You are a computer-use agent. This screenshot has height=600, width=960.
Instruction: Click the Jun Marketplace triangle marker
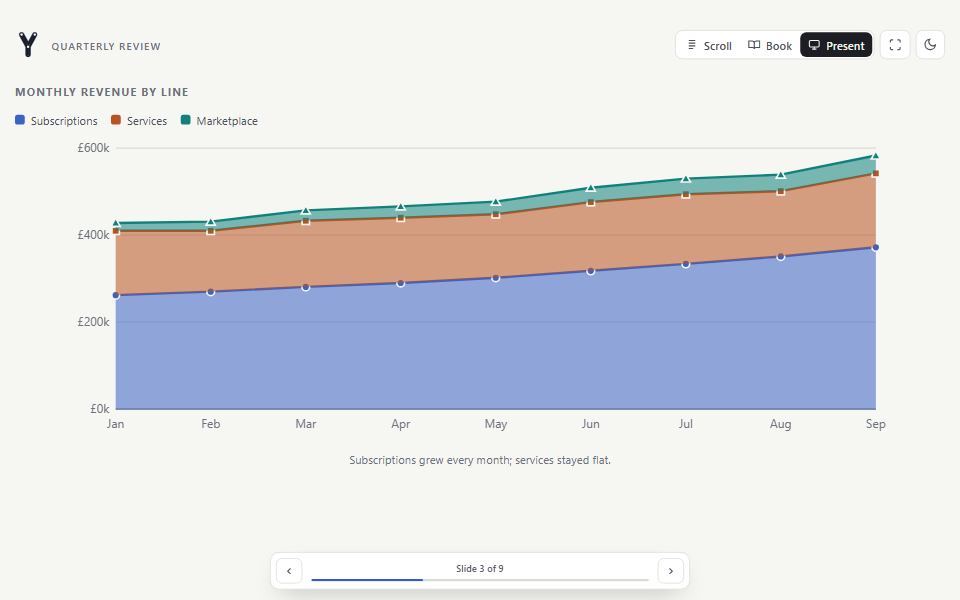pos(591,187)
